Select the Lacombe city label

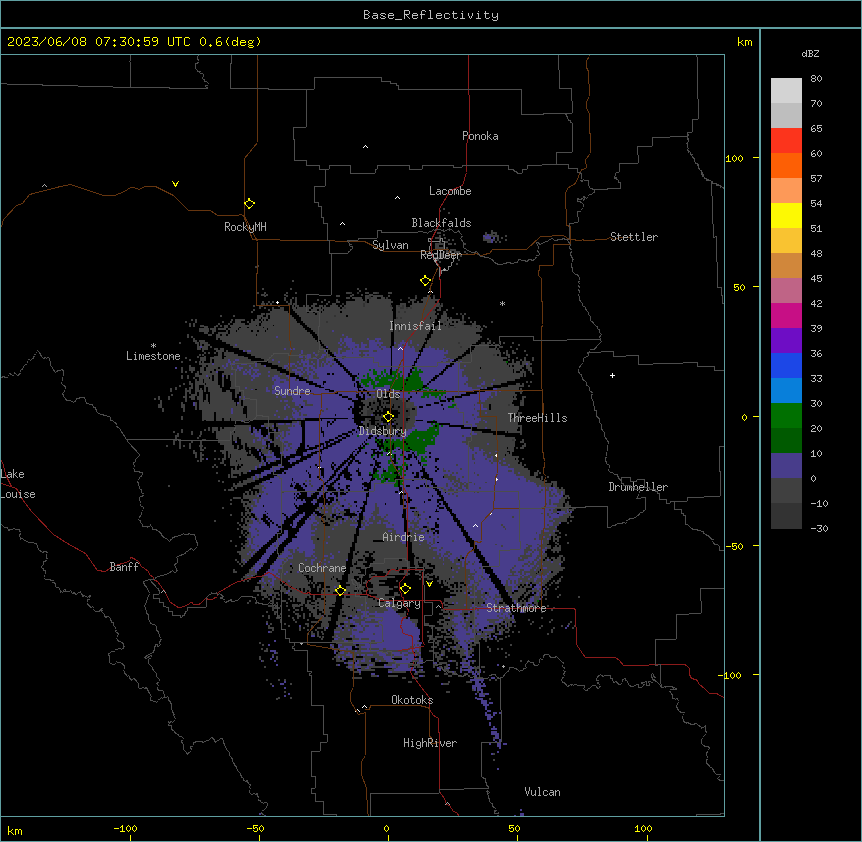click(450, 191)
